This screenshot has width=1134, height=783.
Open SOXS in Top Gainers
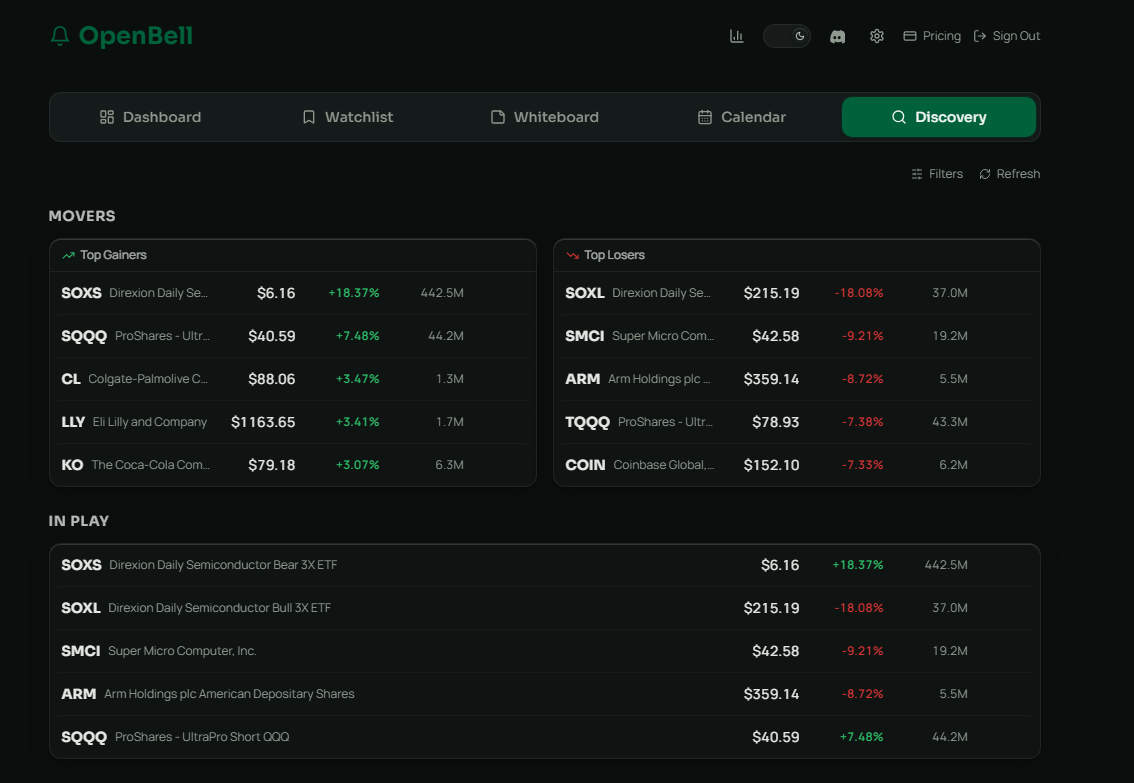coord(293,293)
